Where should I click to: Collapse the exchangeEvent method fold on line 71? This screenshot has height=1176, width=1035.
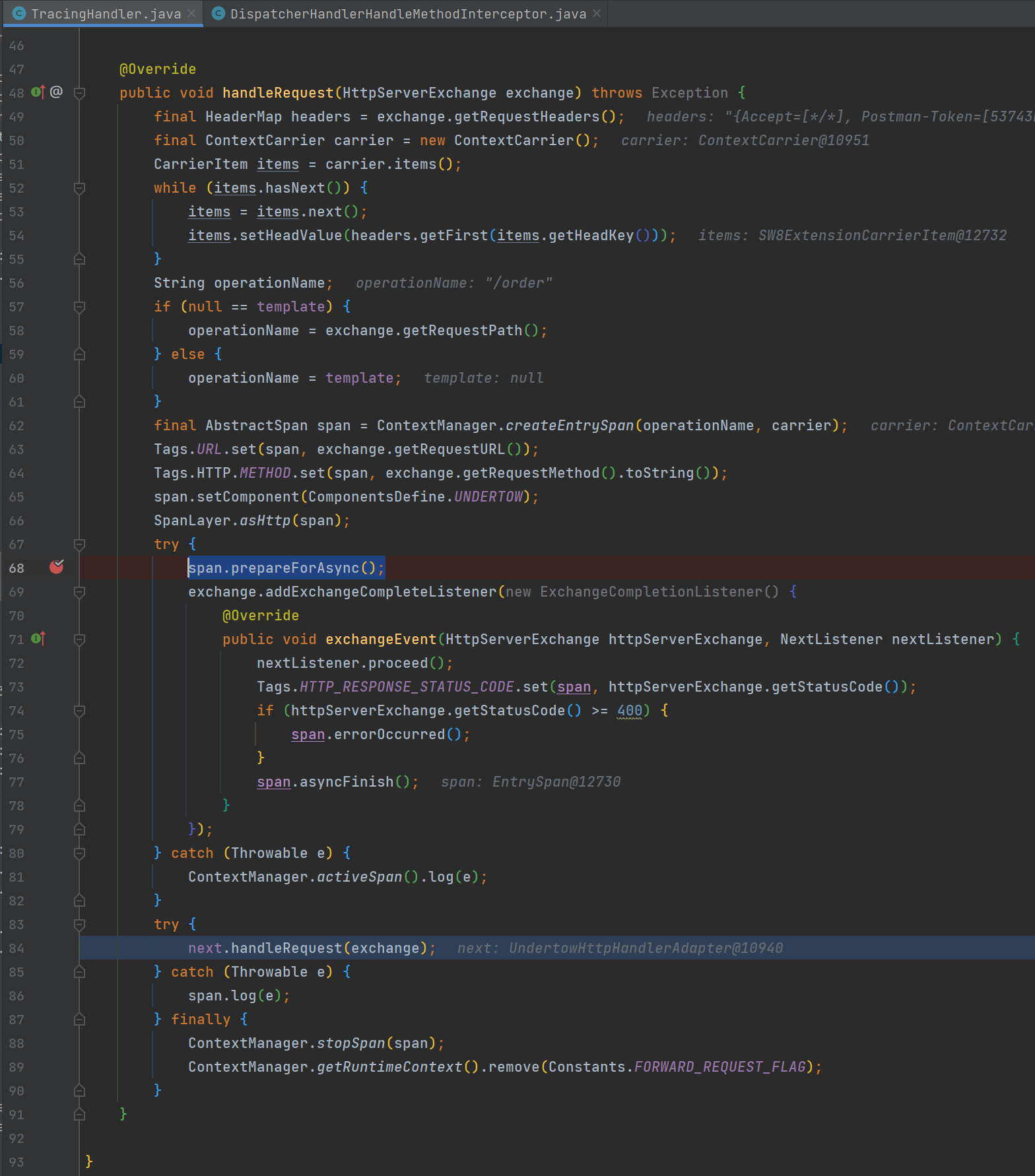[x=79, y=639]
